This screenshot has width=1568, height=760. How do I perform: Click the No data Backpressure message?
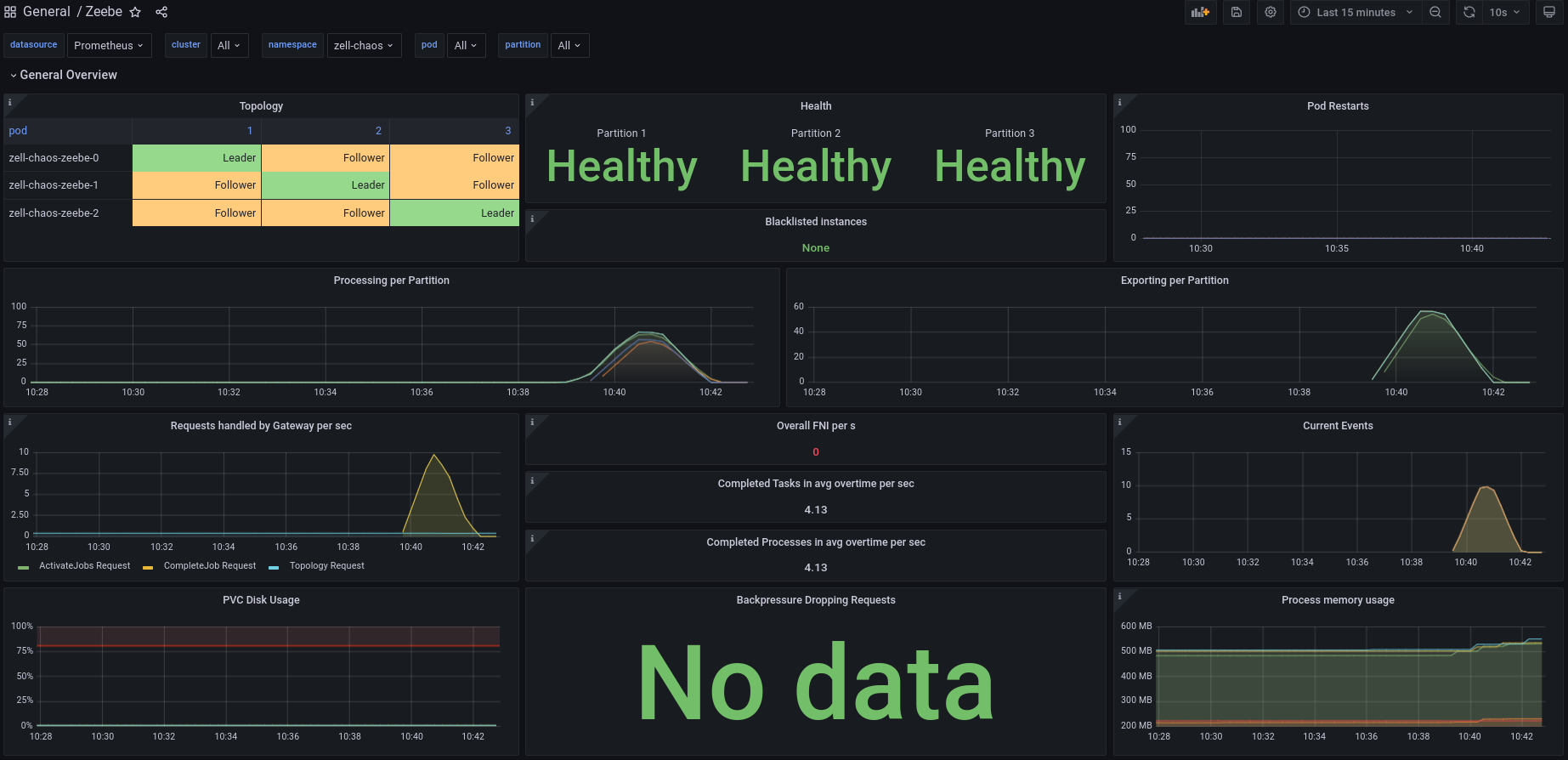click(816, 683)
